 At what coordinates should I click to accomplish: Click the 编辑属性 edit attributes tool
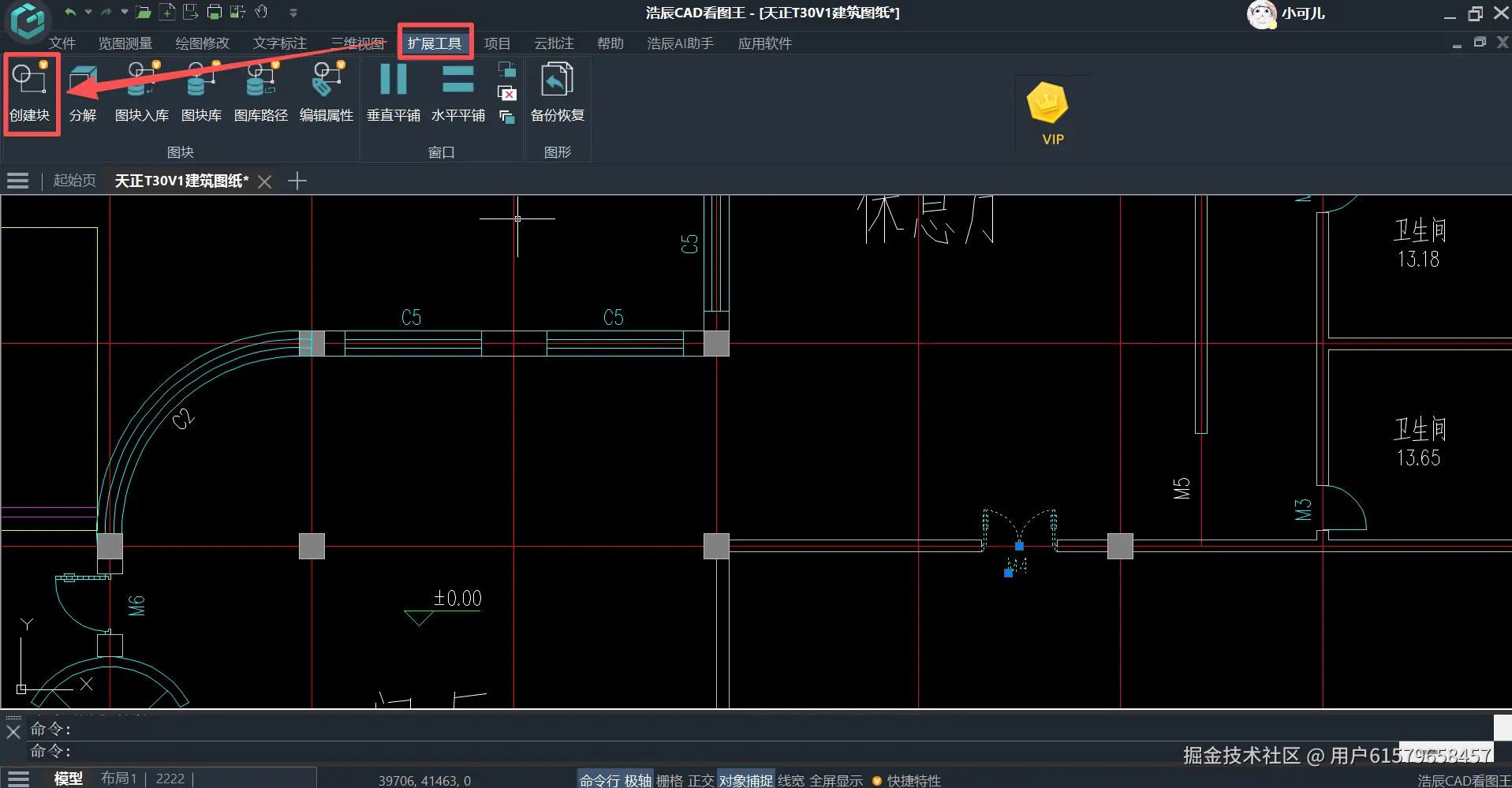tap(327, 93)
